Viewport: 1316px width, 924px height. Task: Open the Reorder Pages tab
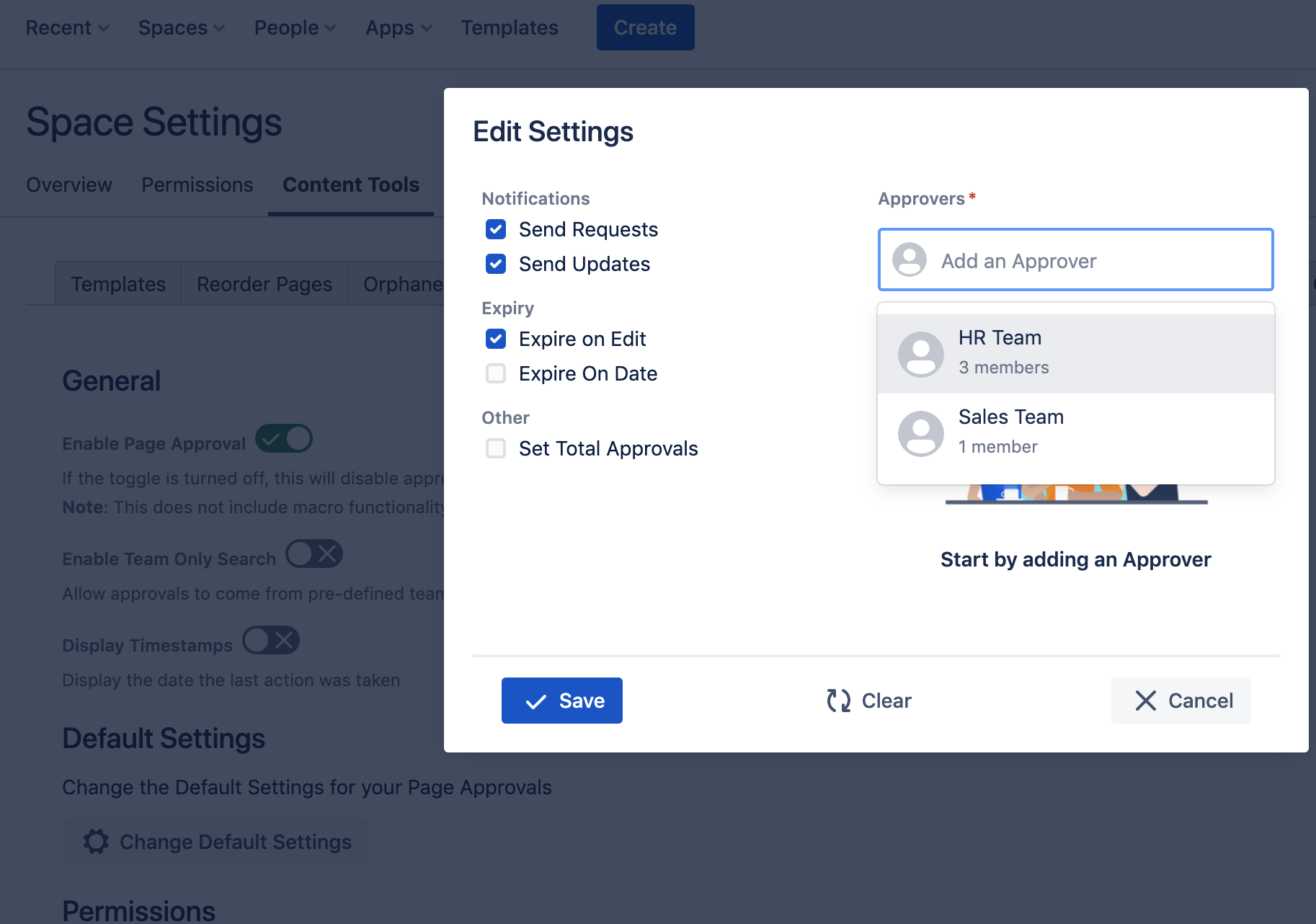click(264, 284)
